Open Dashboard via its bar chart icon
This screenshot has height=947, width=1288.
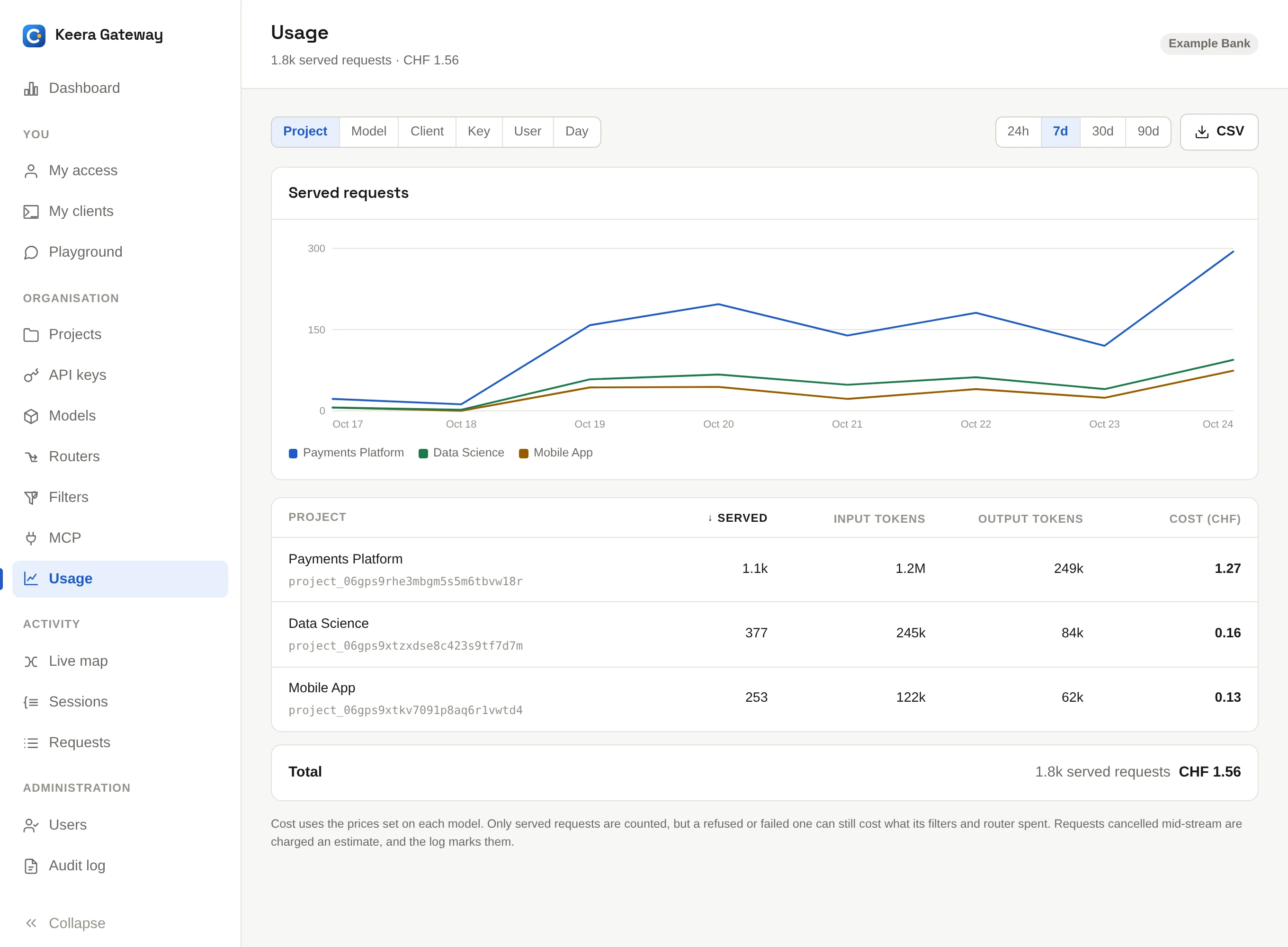point(31,88)
